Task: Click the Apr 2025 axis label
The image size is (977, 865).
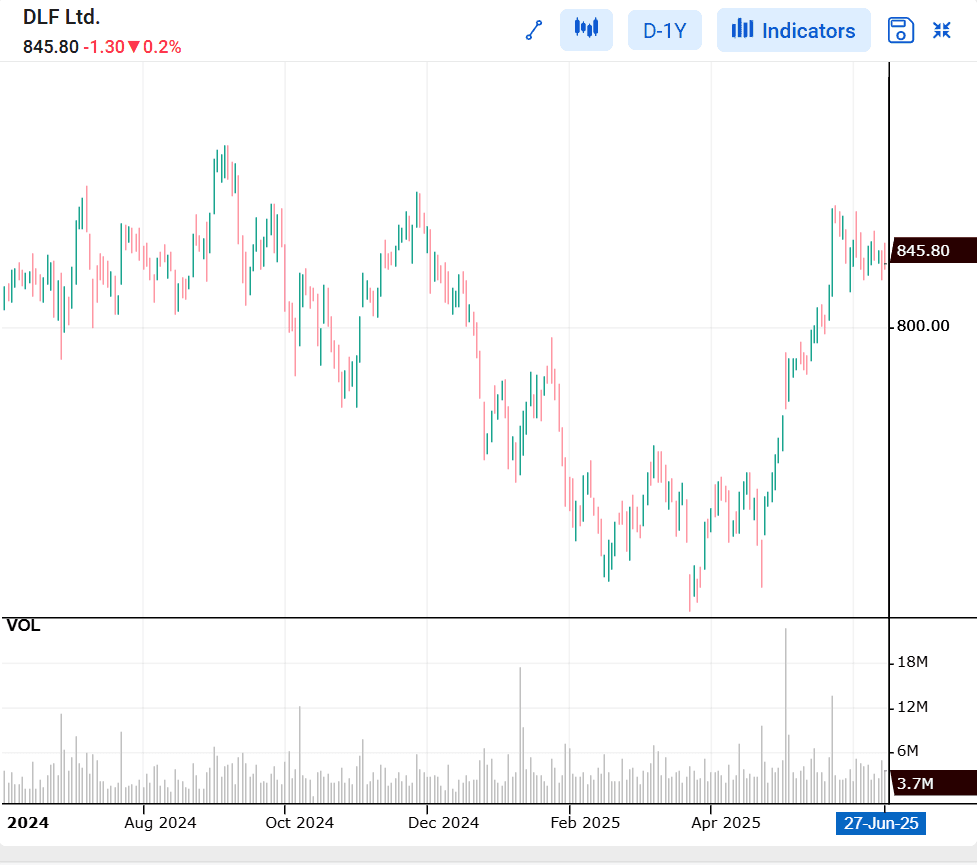Action: [x=726, y=823]
